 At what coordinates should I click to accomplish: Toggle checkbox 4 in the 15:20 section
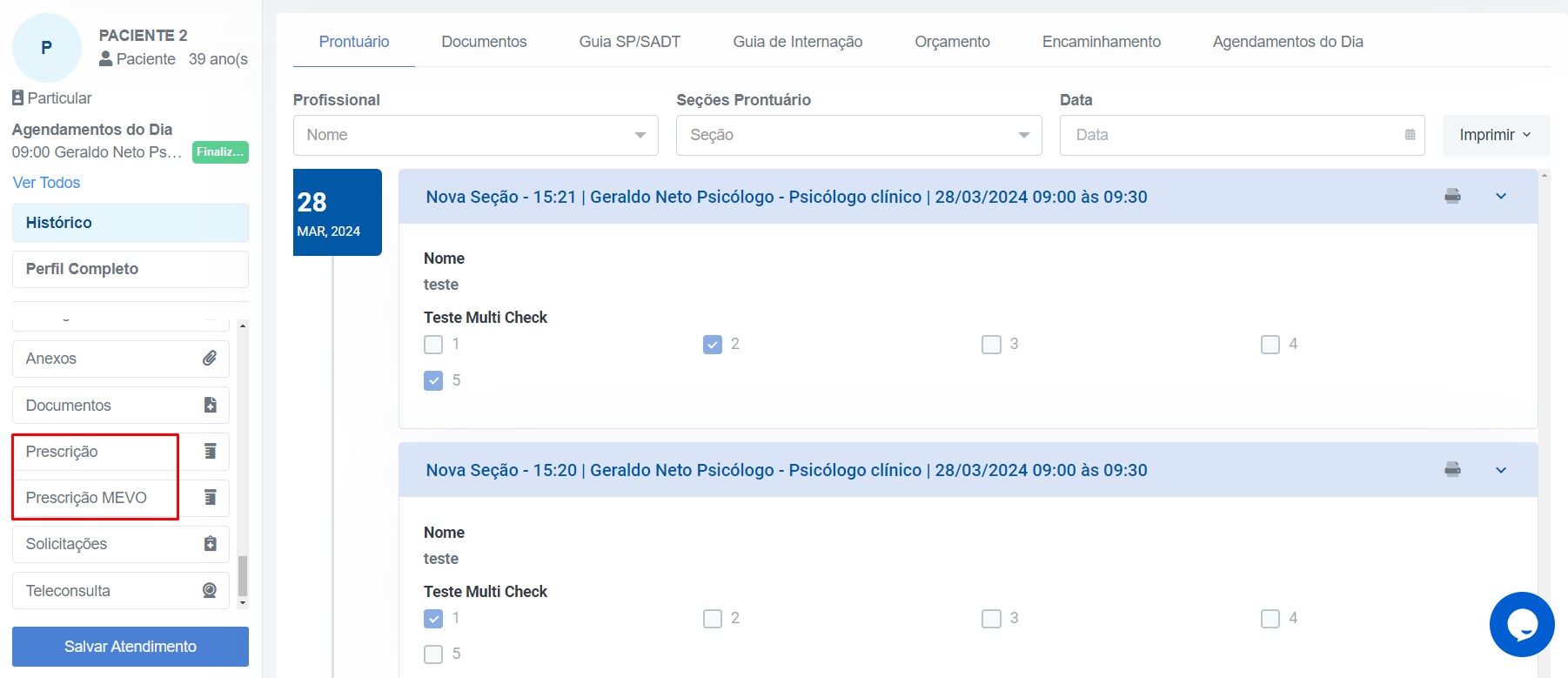coord(1270,618)
